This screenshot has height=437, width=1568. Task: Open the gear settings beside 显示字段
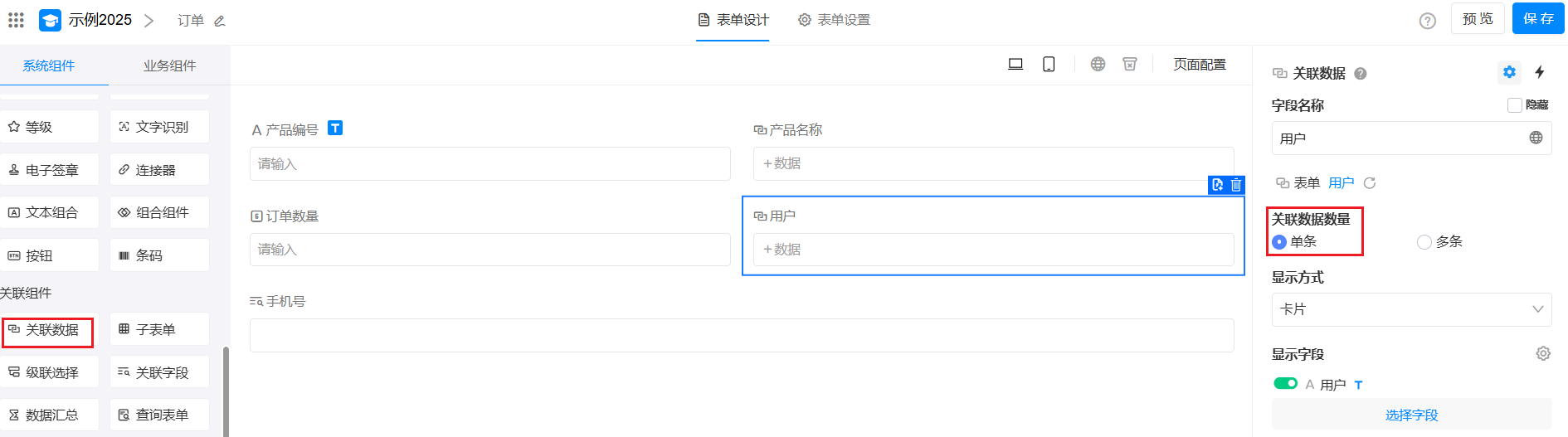coord(1543,353)
